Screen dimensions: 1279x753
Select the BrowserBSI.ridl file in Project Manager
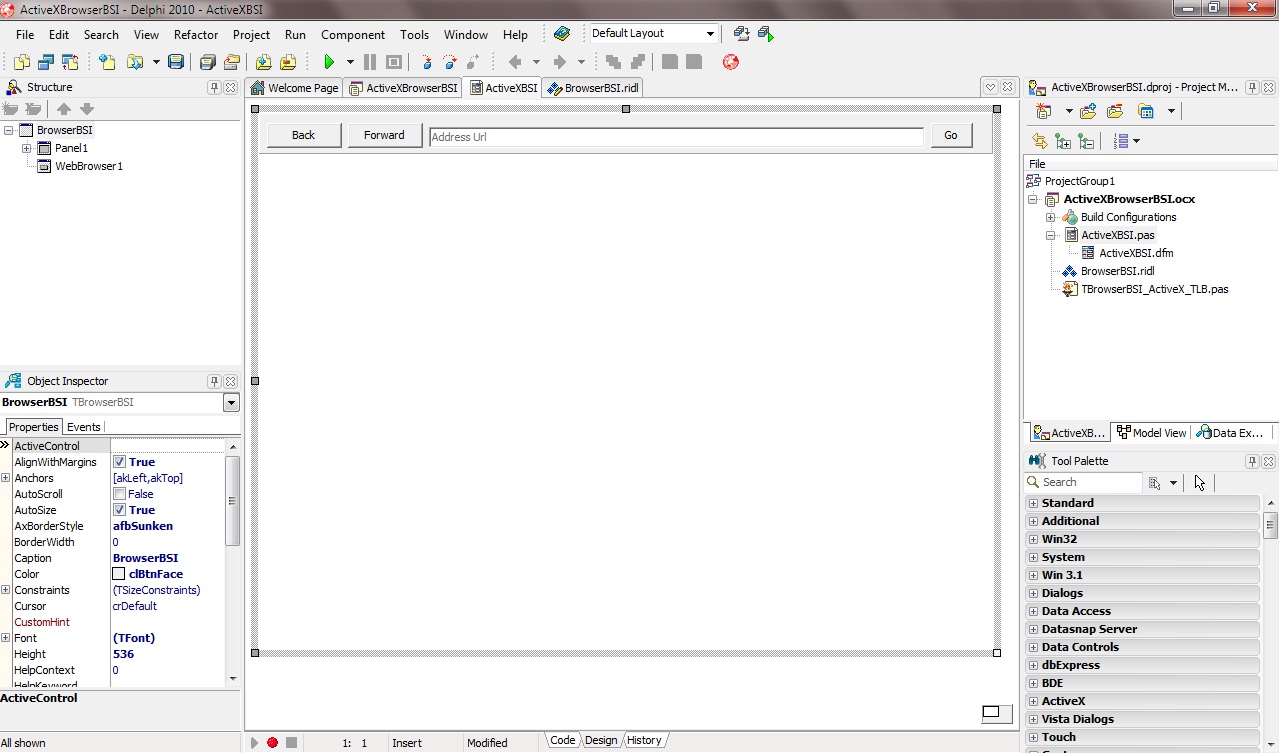pos(1117,271)
